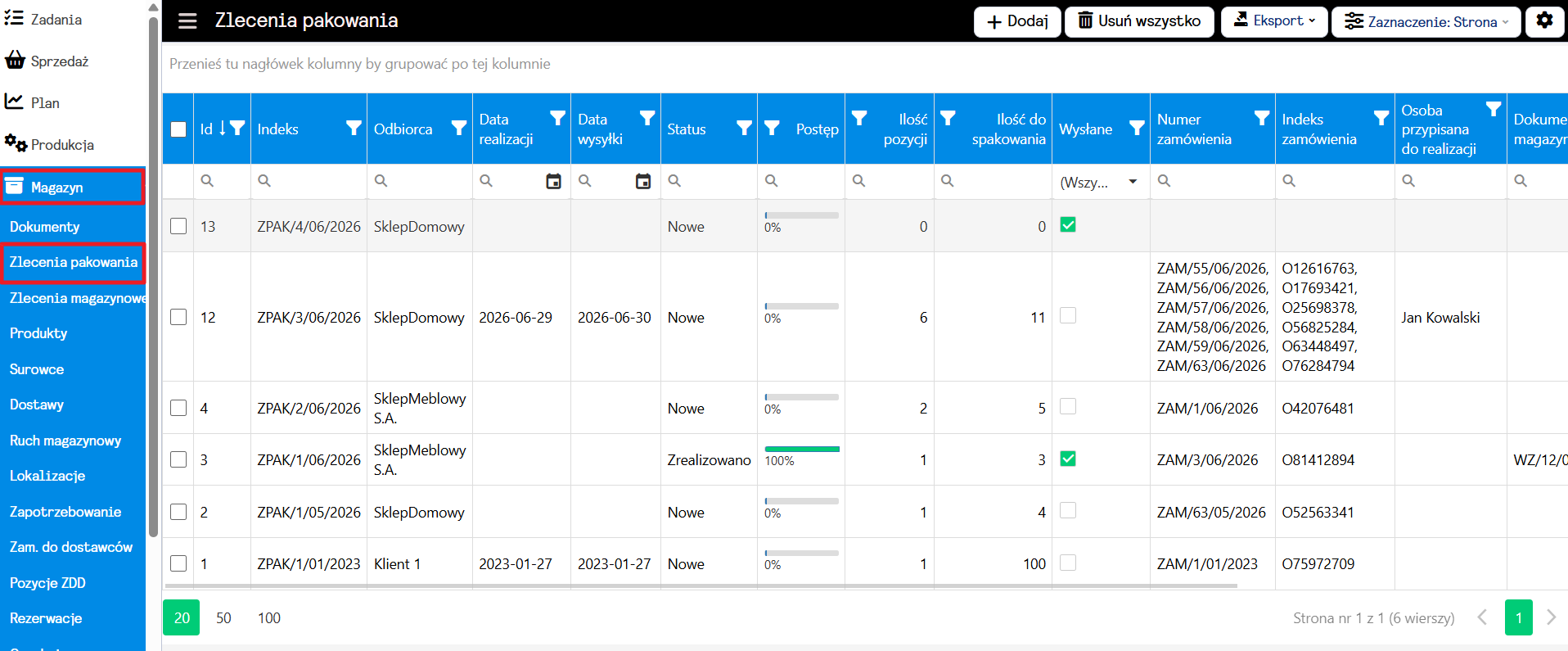This screenshot has height=651, width=1568.
Task: Click the Usuń wszystko button
Action: pos(1139,21)
